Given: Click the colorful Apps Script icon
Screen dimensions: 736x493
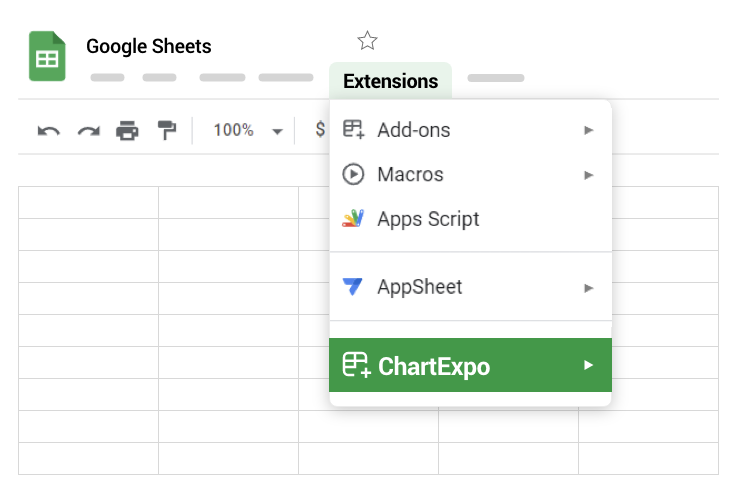Looking at the screenshot, I should click(x=353, y=218).
